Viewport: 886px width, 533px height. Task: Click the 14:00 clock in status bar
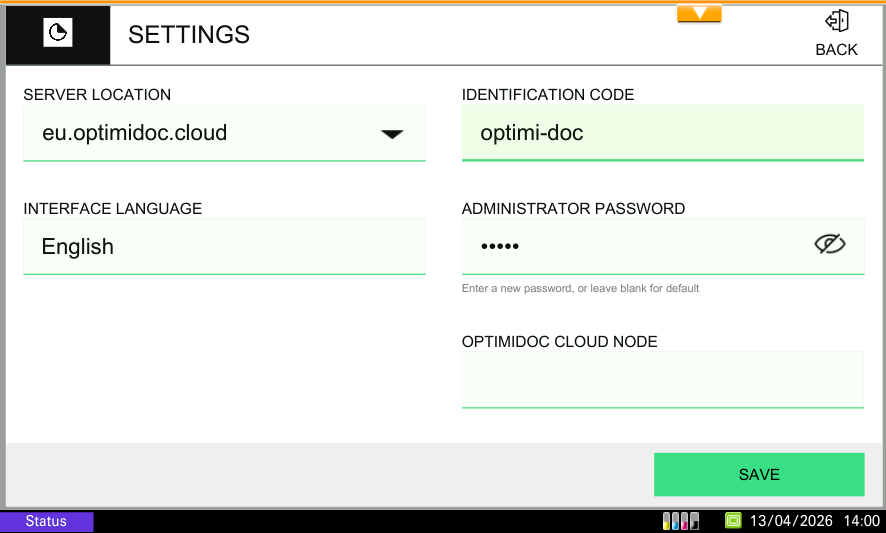coord(861,521)
